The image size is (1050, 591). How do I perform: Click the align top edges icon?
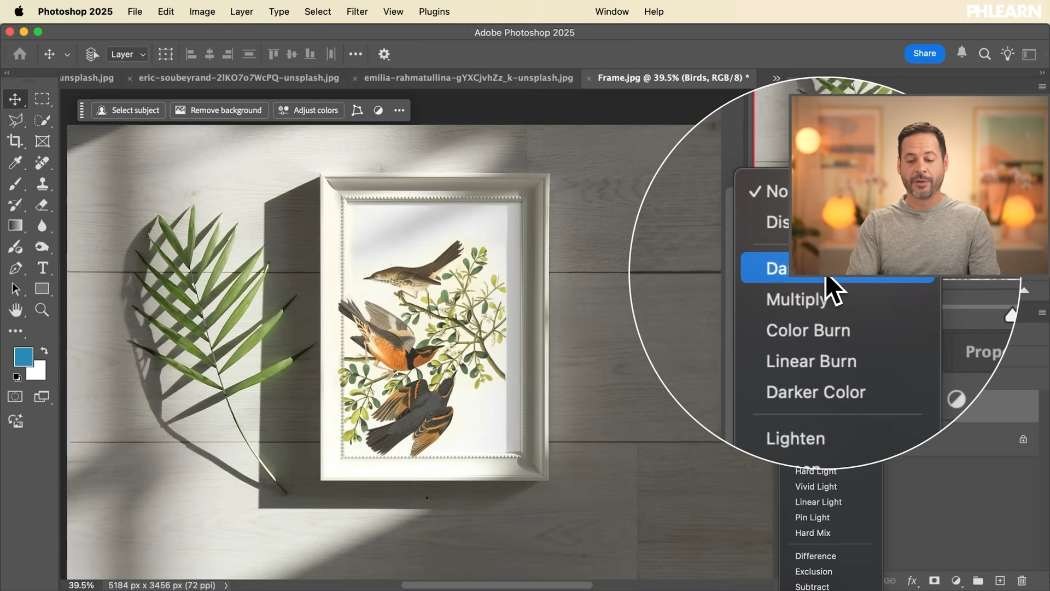(x=273, y=54)
